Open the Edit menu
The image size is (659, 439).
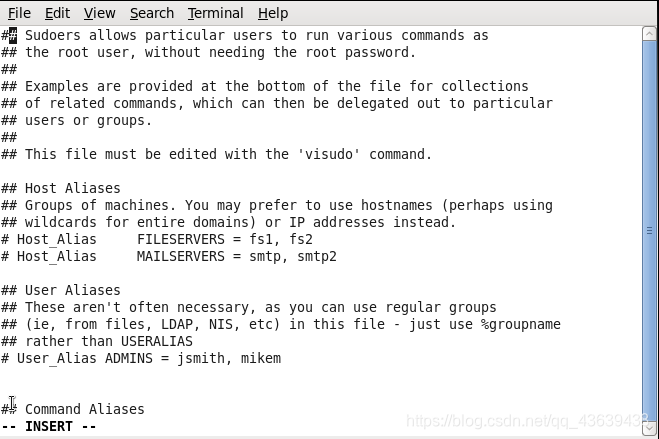click(58, 13)
